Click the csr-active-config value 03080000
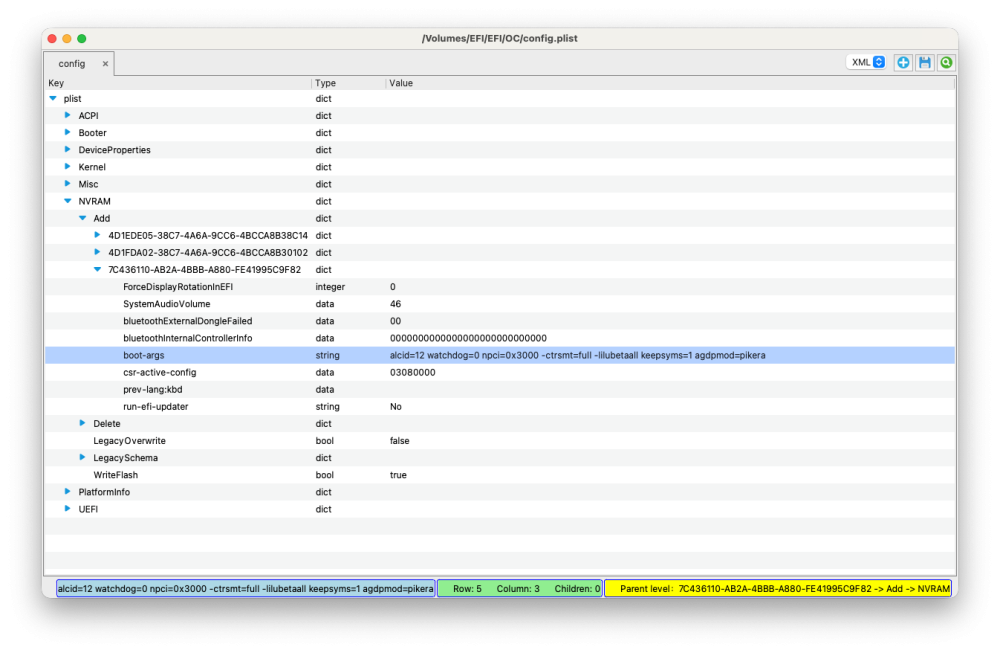Viewport: 1000px width, 653px height. 413,372
